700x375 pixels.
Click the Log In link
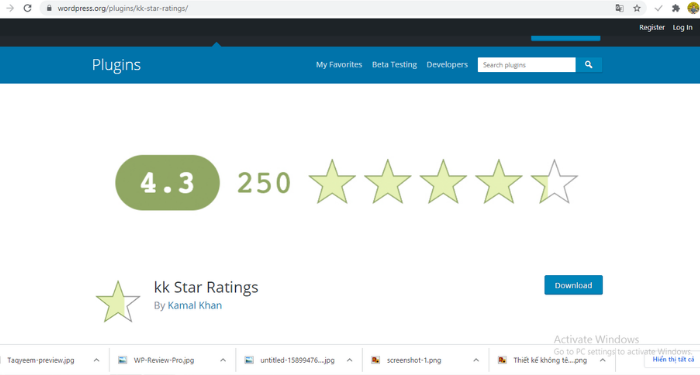(683, 28)
